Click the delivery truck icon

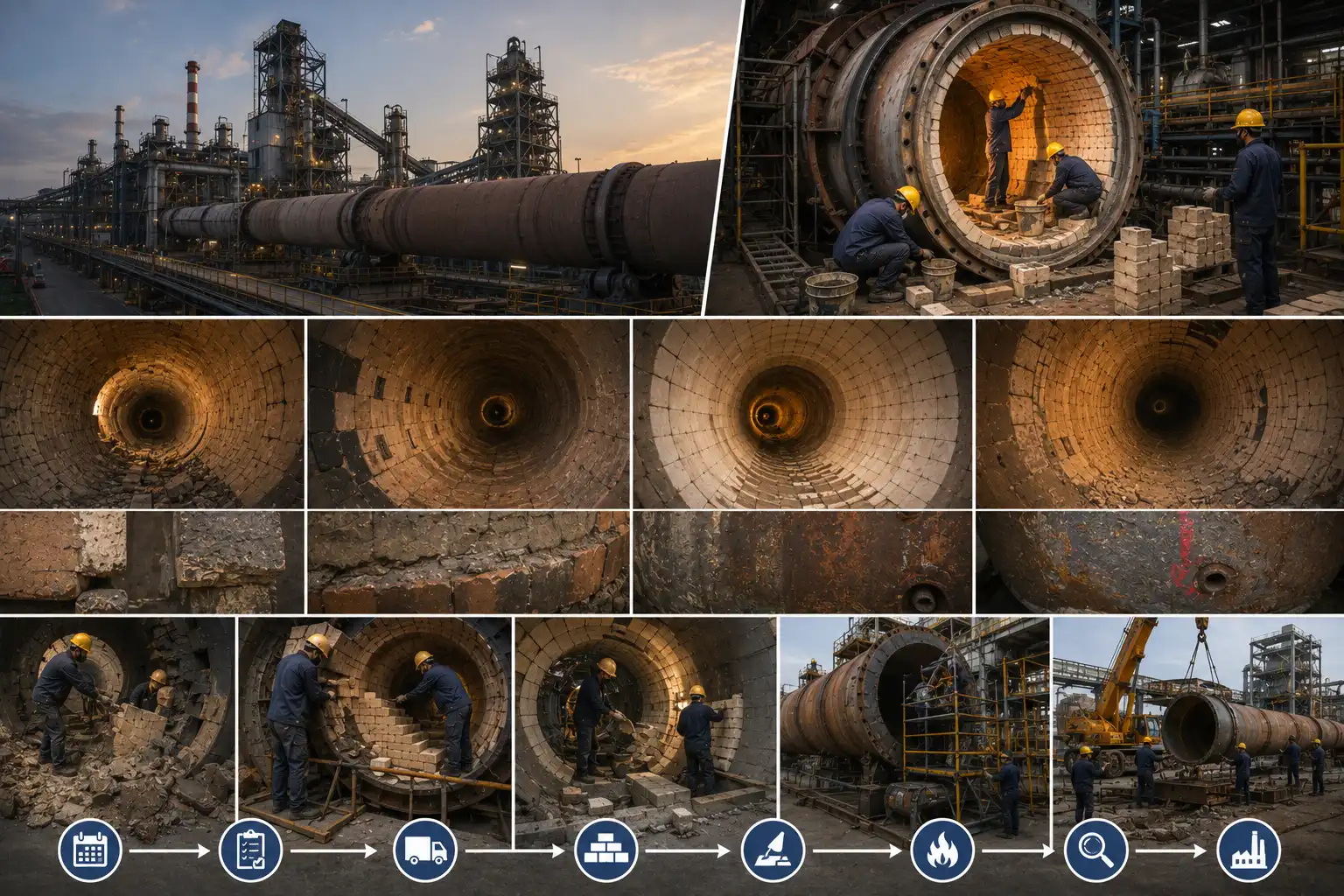coord(424,850)
